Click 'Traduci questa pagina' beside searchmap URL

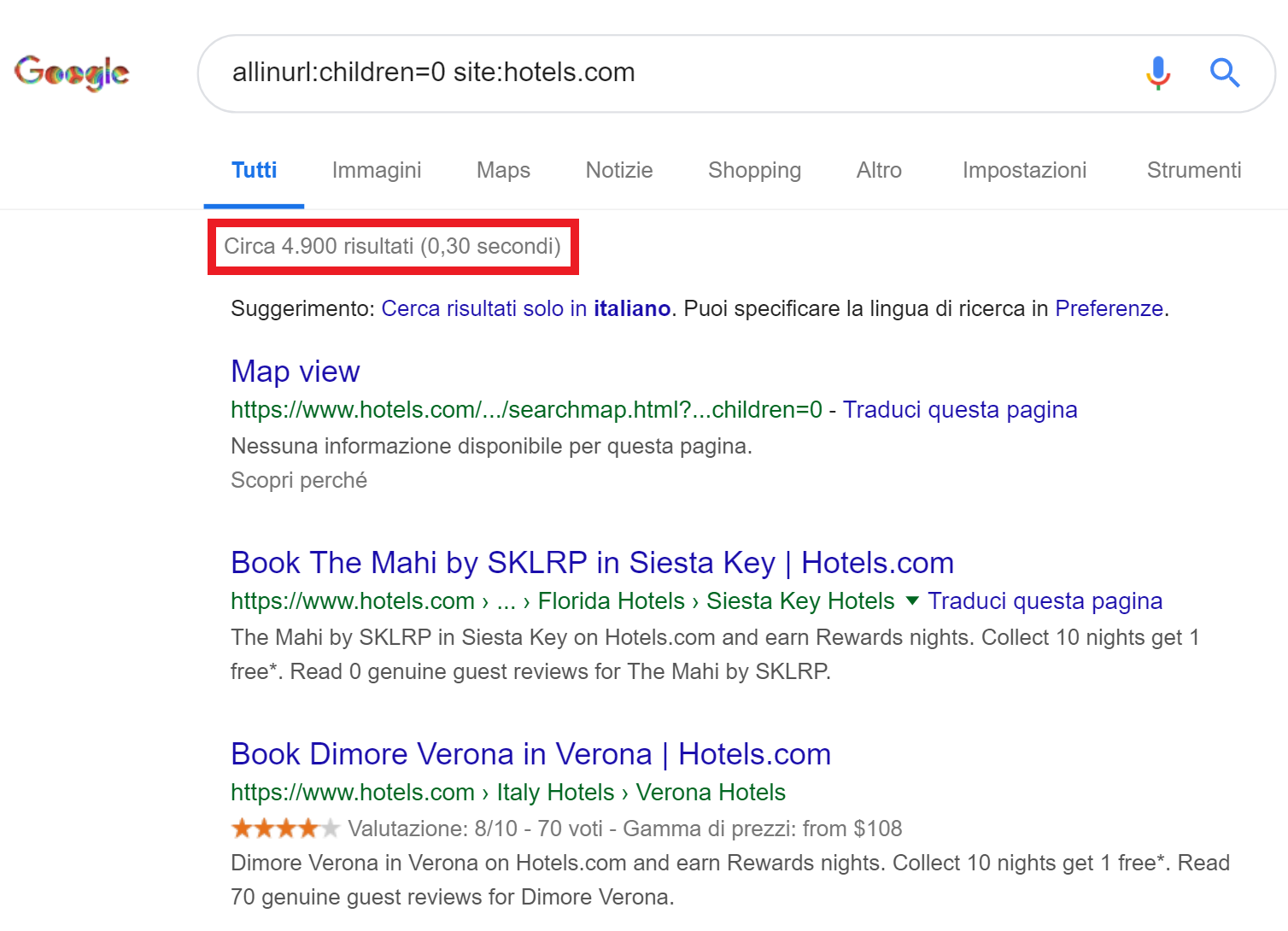[x=960, y=410]
